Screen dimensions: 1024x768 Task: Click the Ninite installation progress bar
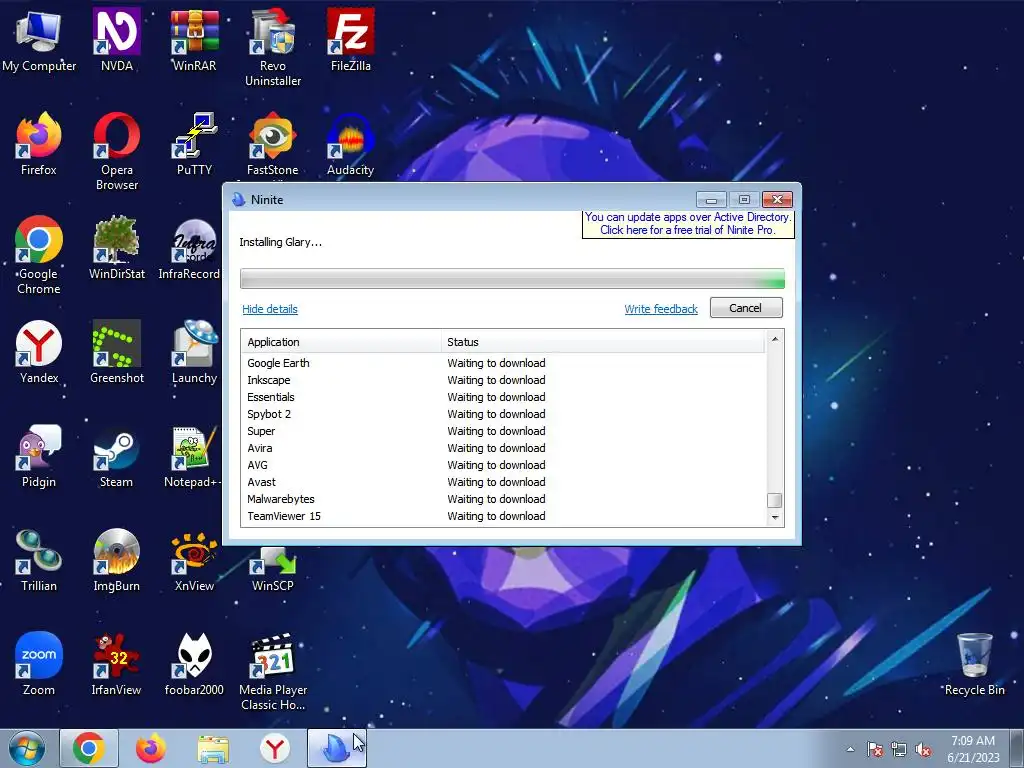pyautogui.click(x=512, y=279)
